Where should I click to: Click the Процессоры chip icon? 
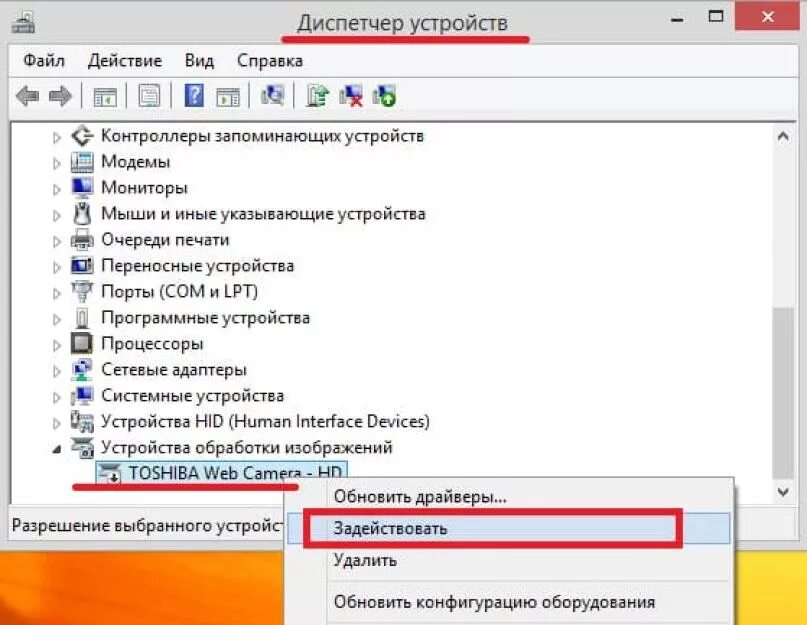[x=82, y=343]
